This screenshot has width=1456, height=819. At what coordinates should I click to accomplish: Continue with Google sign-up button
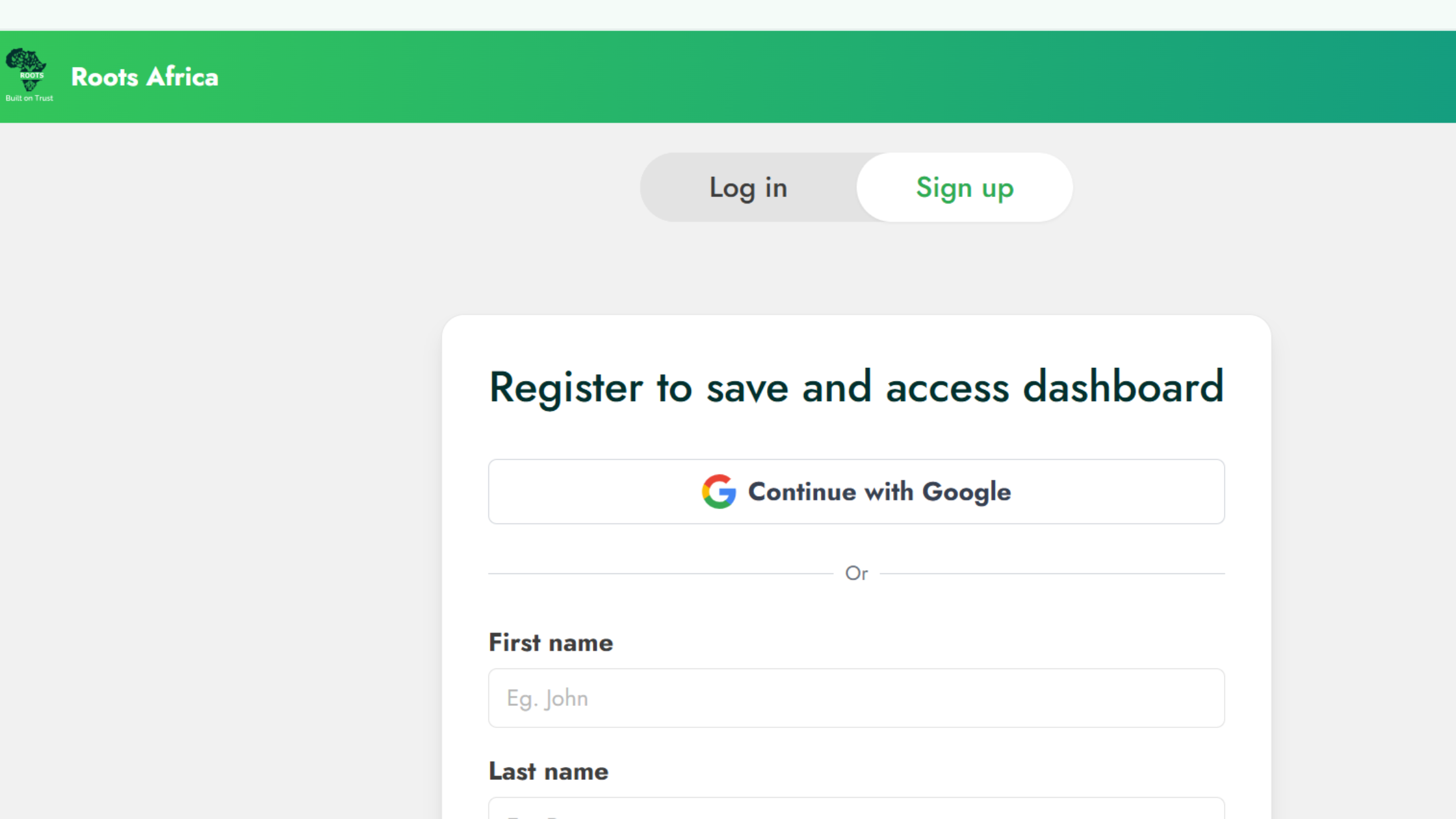[x=857, y=491]
